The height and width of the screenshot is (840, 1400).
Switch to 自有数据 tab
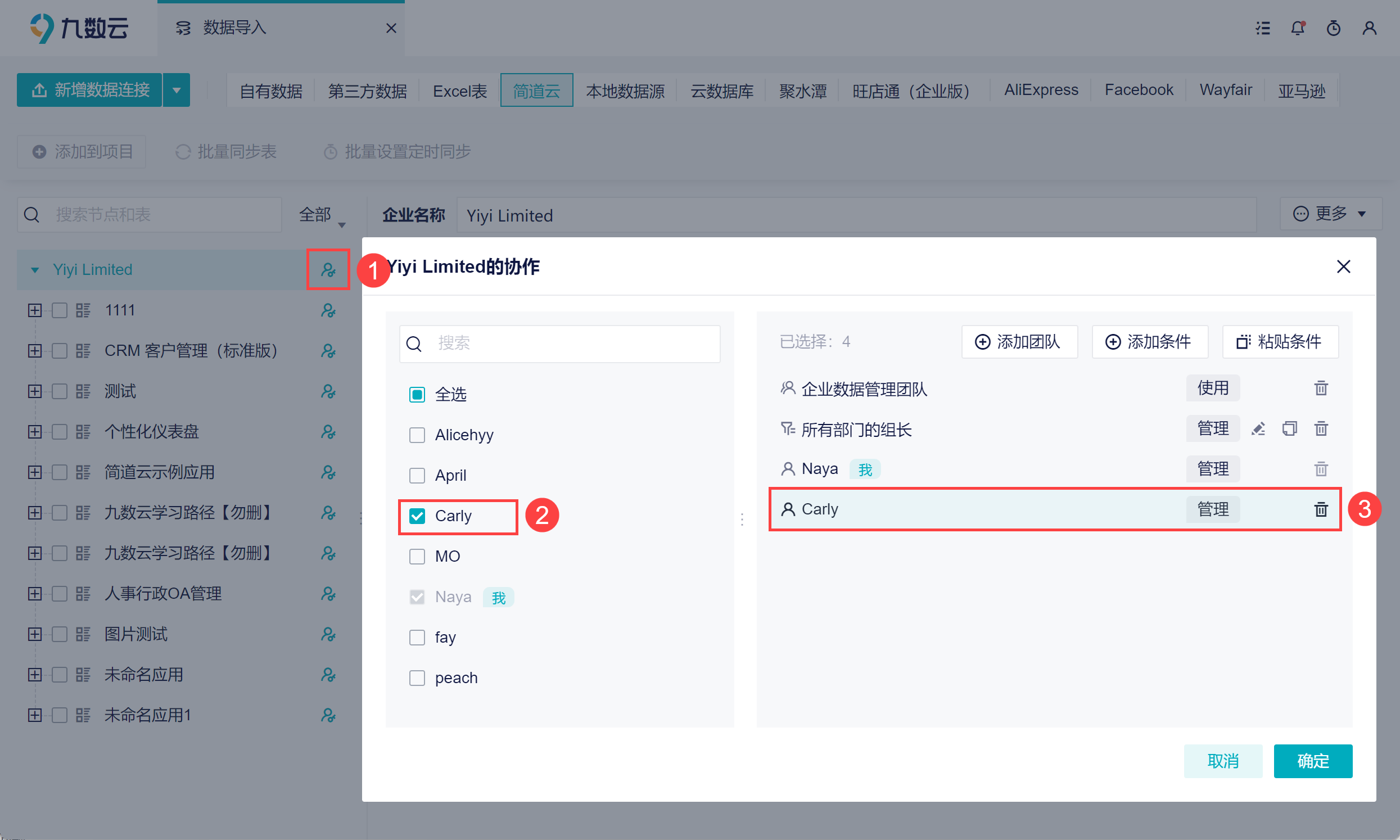(x=270, y=91)
